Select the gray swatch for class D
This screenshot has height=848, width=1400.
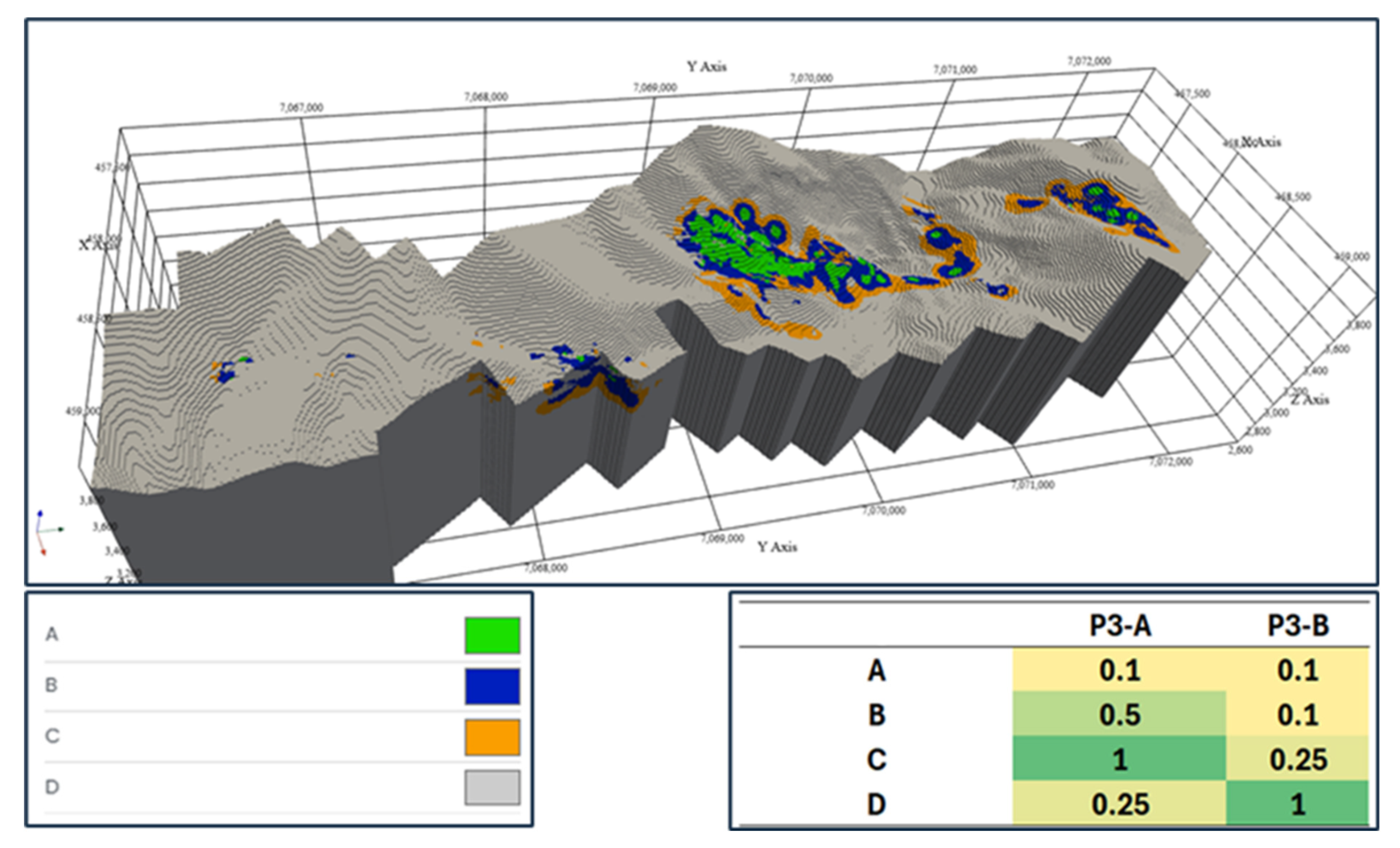492,787
